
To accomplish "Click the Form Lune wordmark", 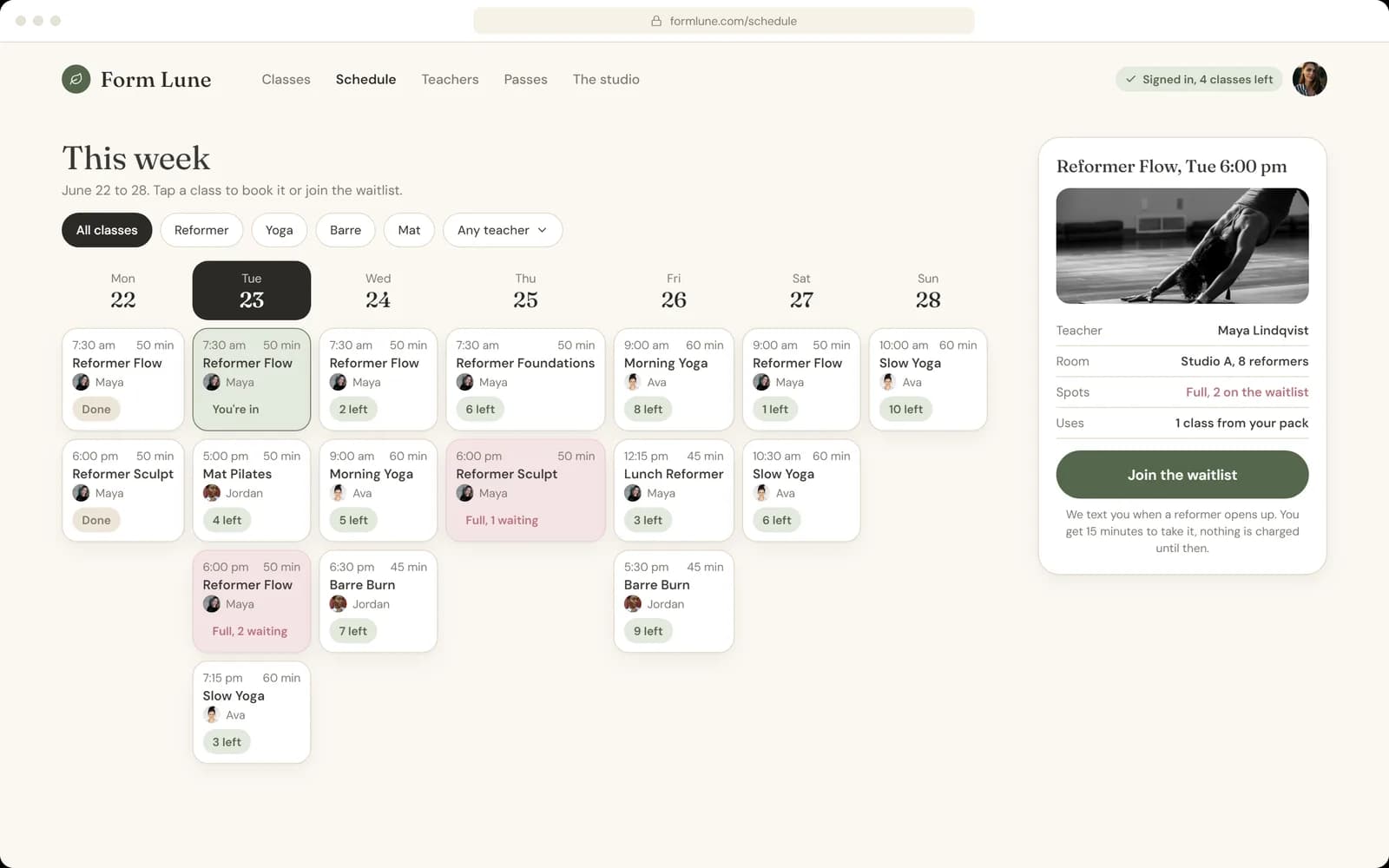I will (156, 80).
